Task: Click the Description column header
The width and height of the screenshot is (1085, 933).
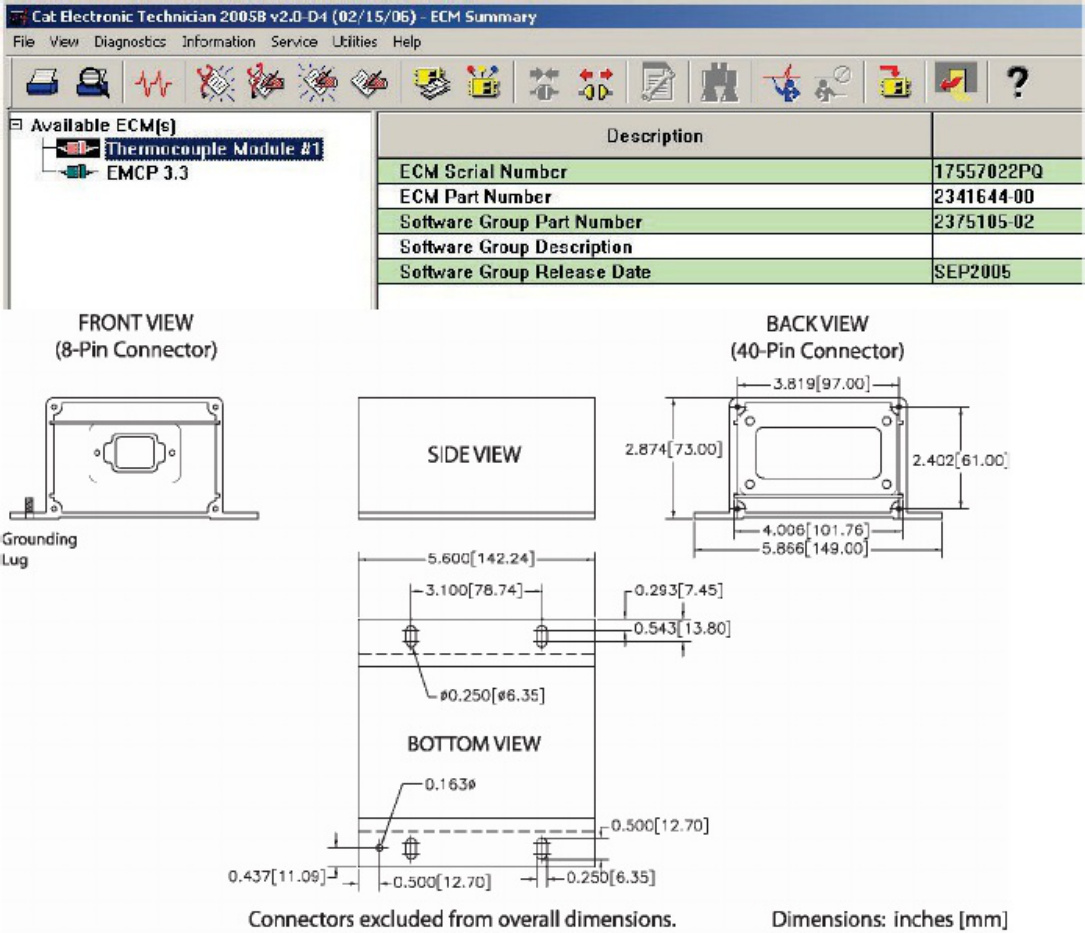Action: point(655,136)
